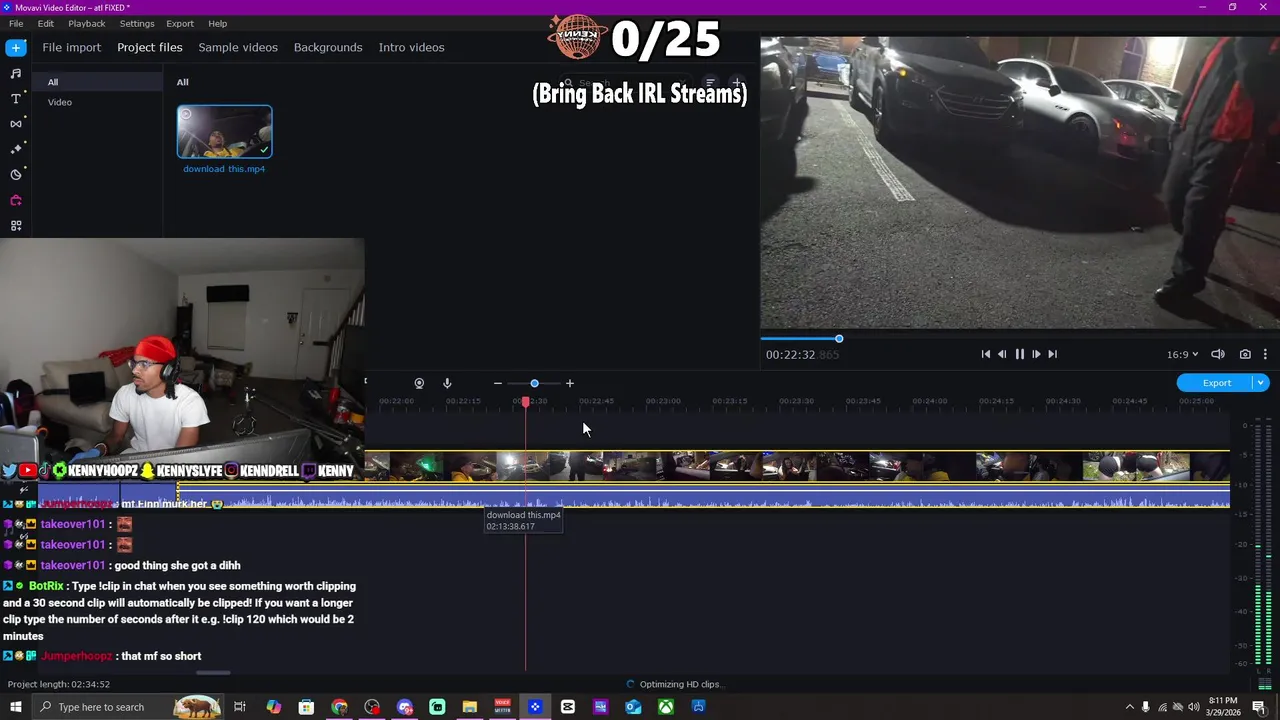The image size is (1280, 720).
Task: Open the Effects wand sidebar icon
Action: [16, 149]
